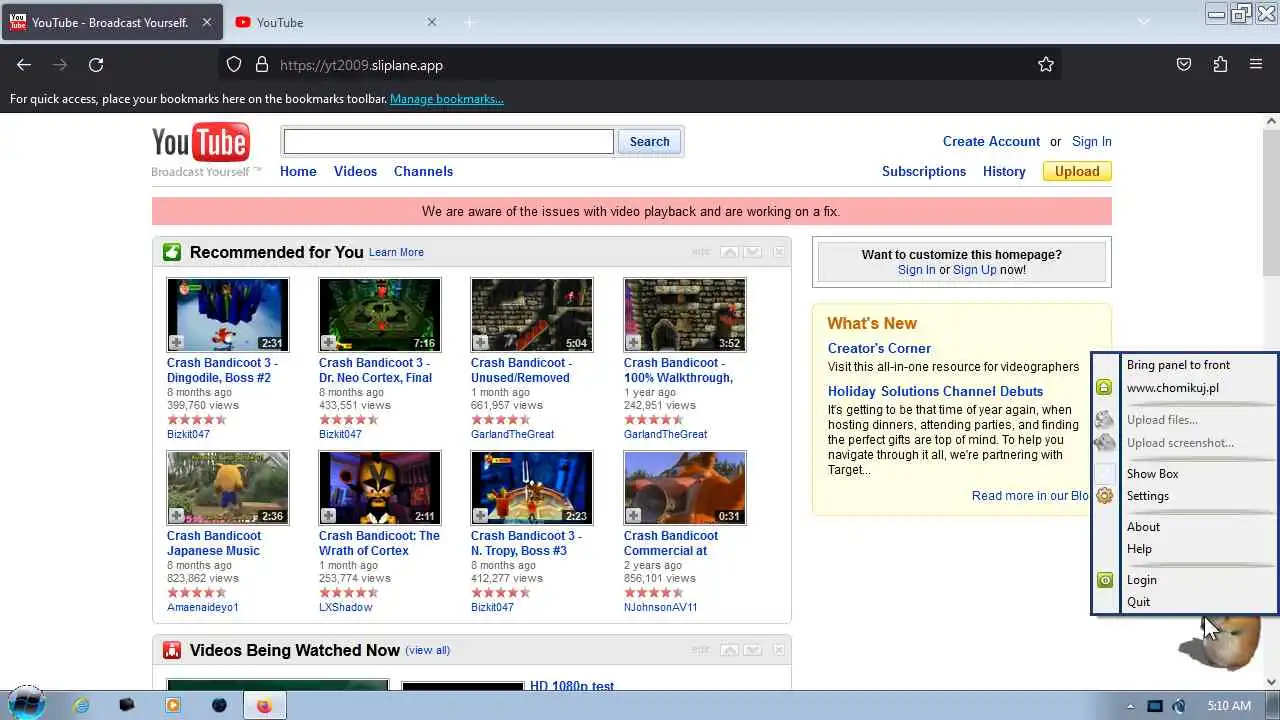Move Recommended for You module down
Viewport: 1280px width, 720px height.
(x=753, y=252)
